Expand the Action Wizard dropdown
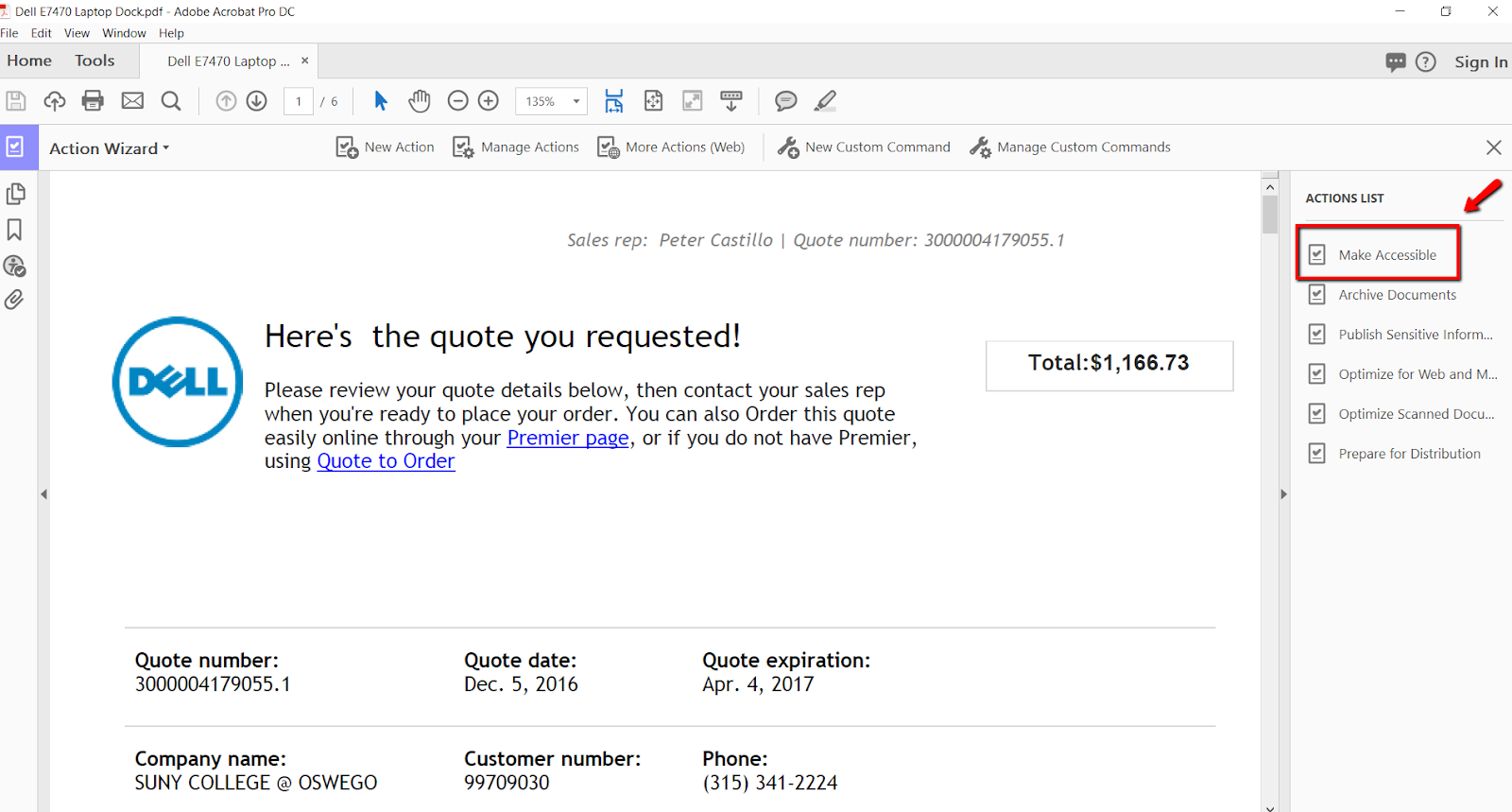1512x812 pixels. 110,148
